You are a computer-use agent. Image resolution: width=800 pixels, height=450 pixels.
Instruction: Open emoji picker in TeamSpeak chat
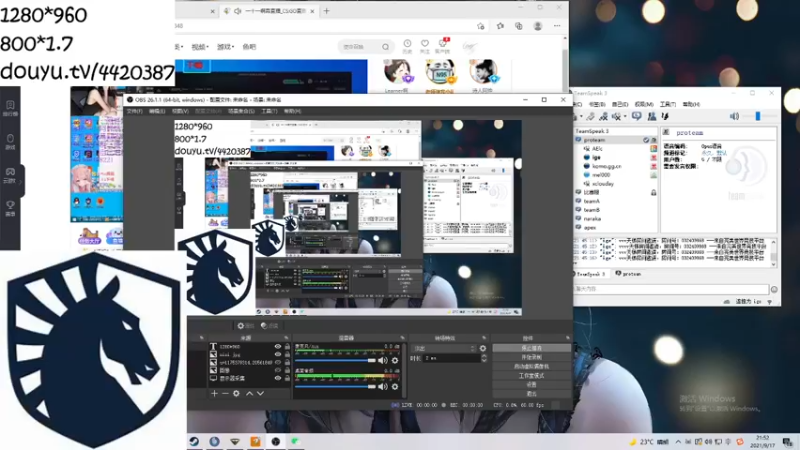coord(774,289)
